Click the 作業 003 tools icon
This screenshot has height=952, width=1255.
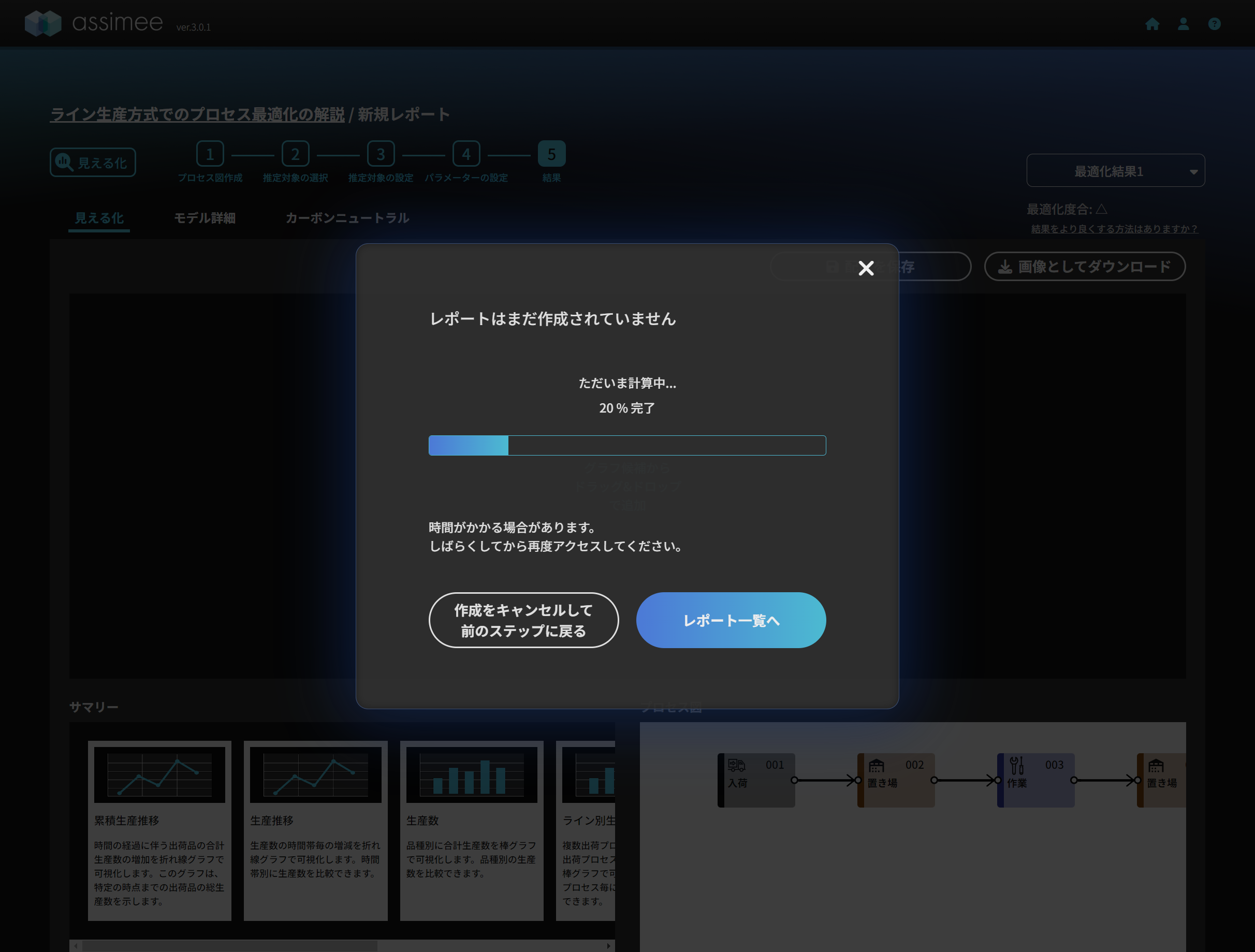tap(1016, 765)
